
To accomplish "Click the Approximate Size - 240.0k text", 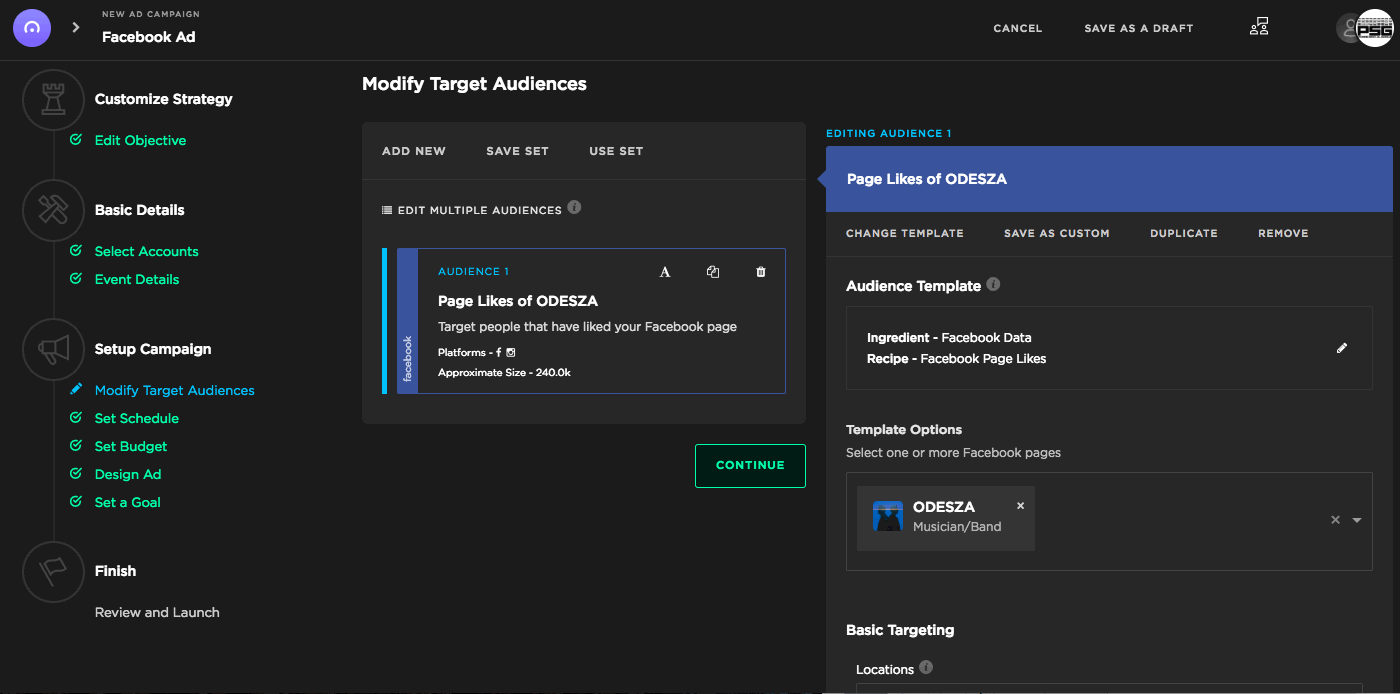I will coord(504,373).
